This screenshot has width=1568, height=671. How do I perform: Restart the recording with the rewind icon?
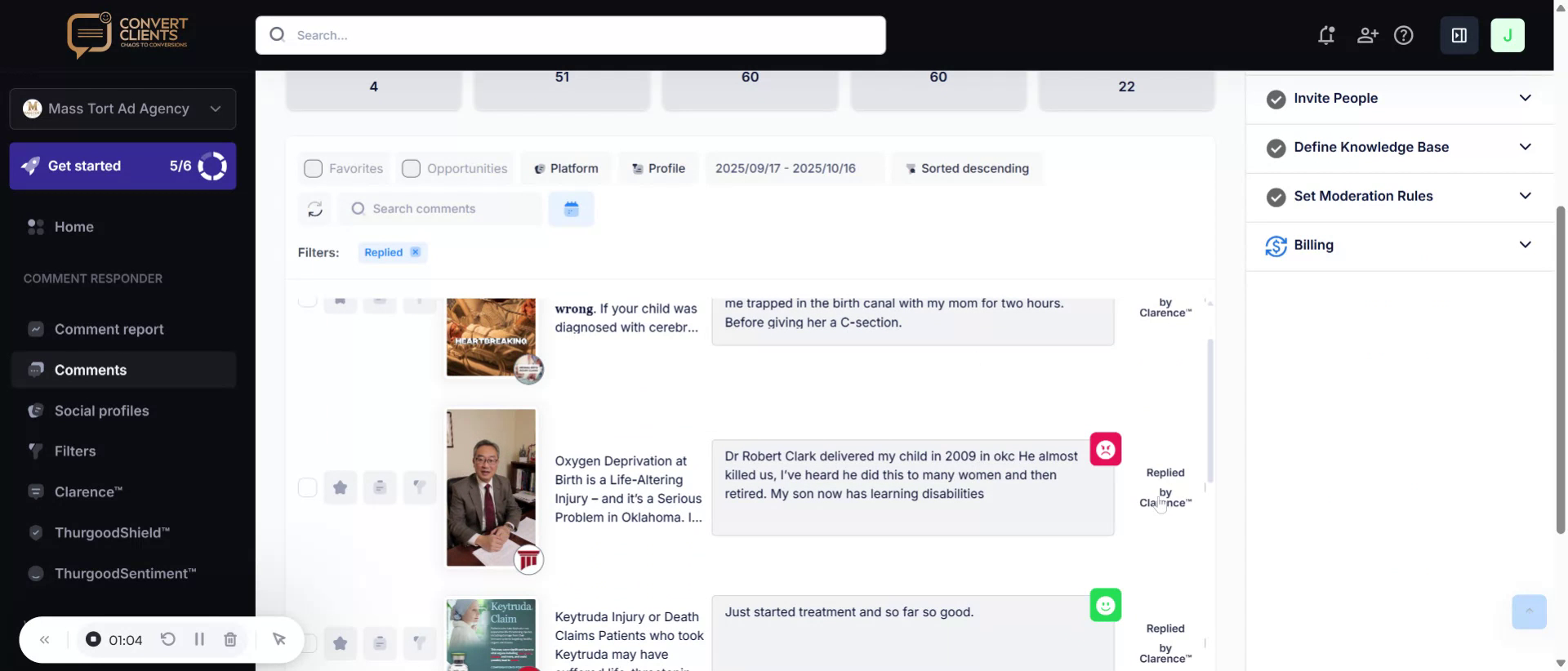[168, 639]
